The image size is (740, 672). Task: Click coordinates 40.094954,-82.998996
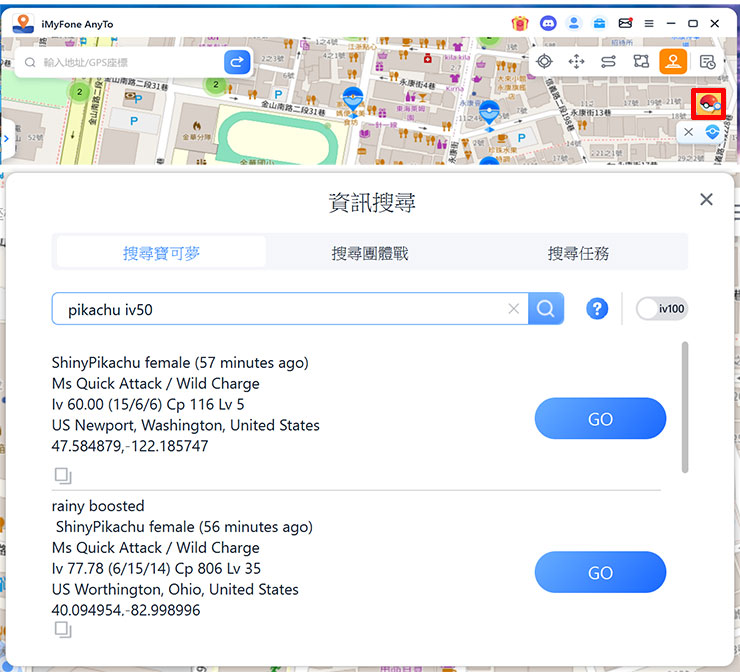126,610
